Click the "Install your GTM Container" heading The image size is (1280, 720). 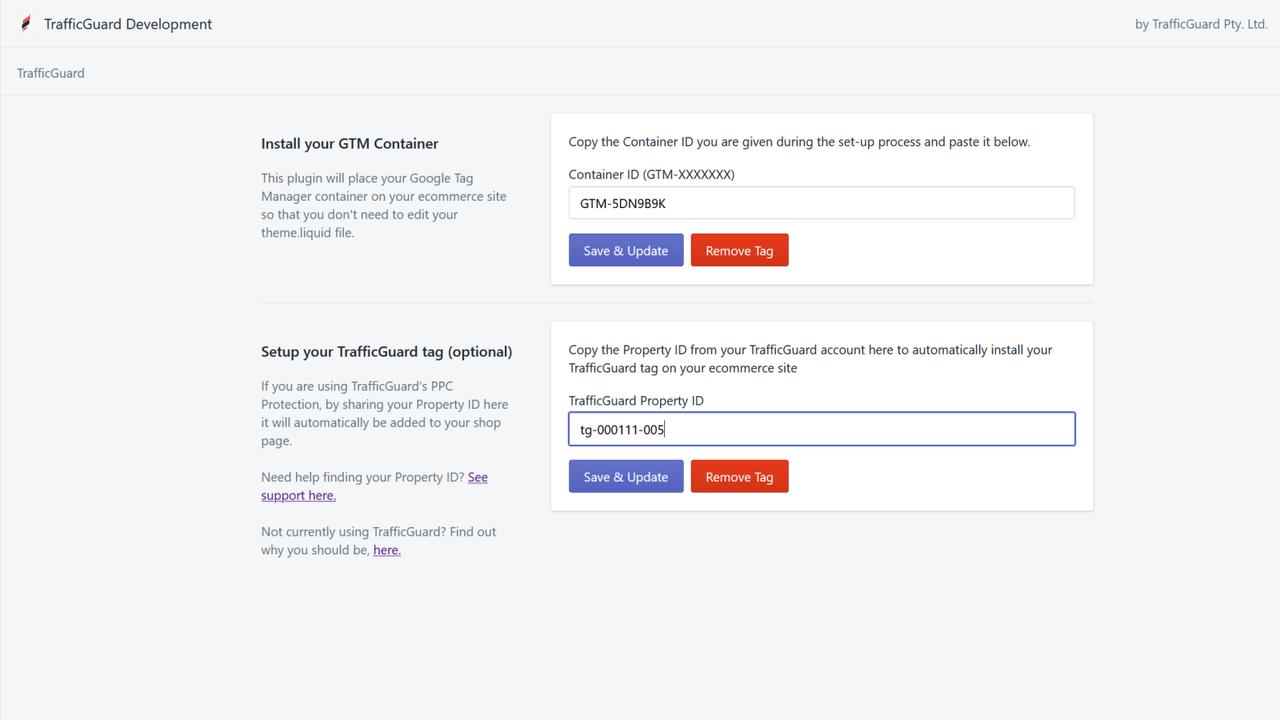point(350,144)
